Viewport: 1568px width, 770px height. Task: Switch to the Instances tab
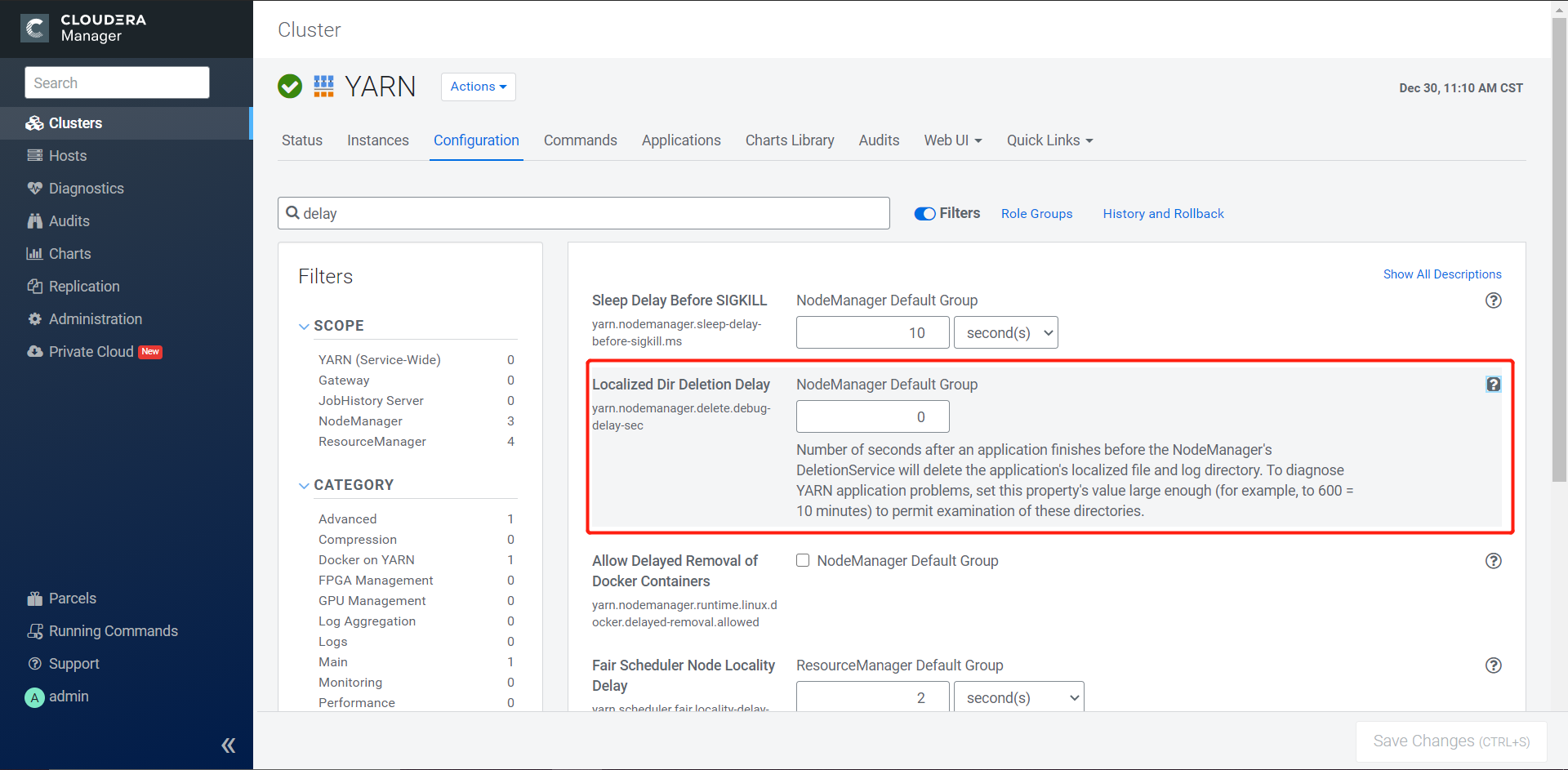[377, 140]
